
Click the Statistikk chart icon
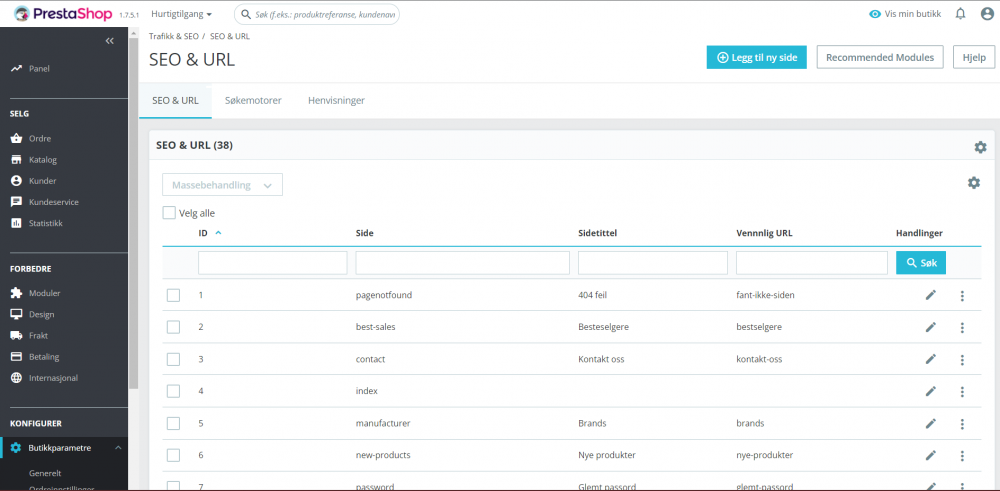pyautogui.click(x=17, y=223)
